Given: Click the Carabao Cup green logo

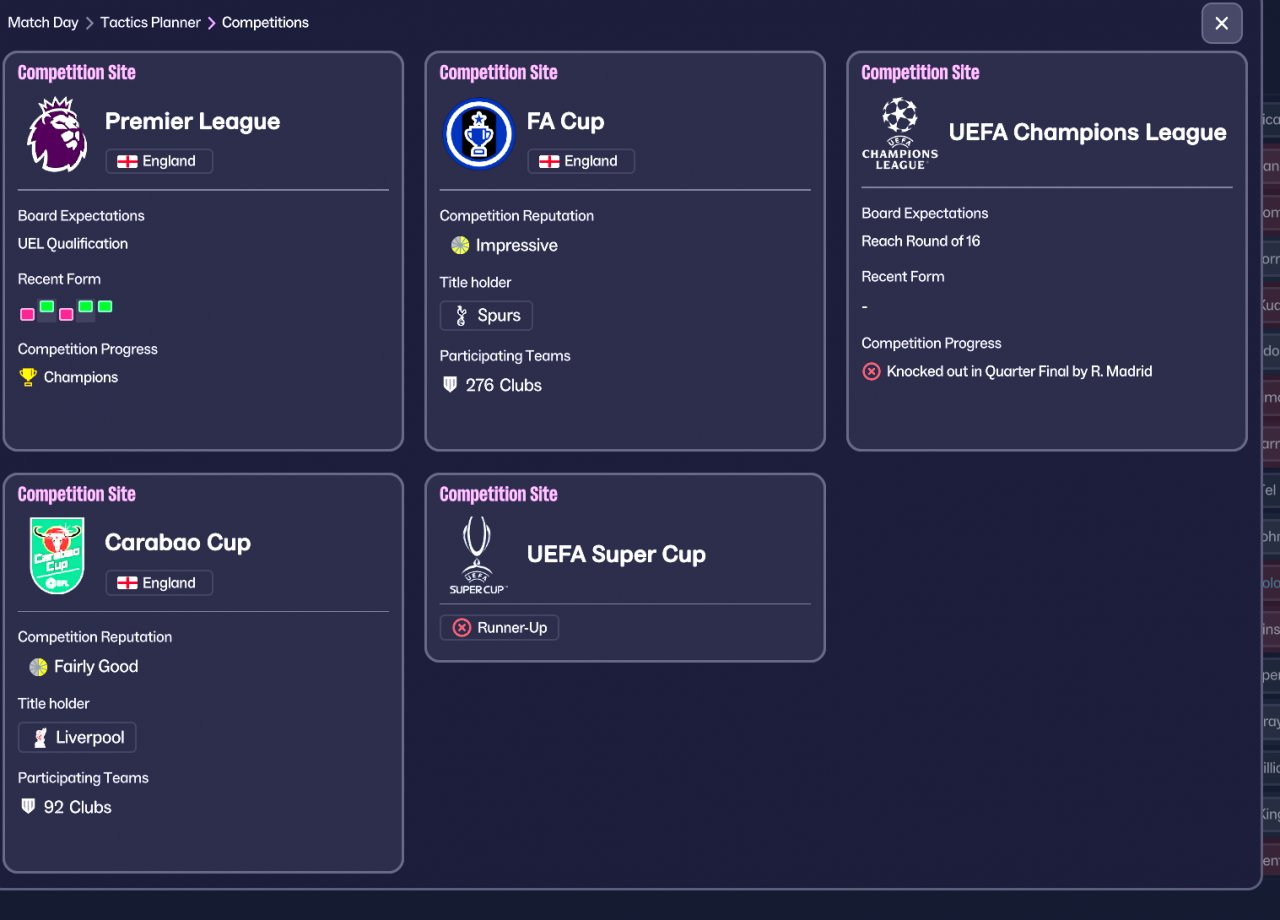Looking at the screenshot, I should tap(57, 556).
